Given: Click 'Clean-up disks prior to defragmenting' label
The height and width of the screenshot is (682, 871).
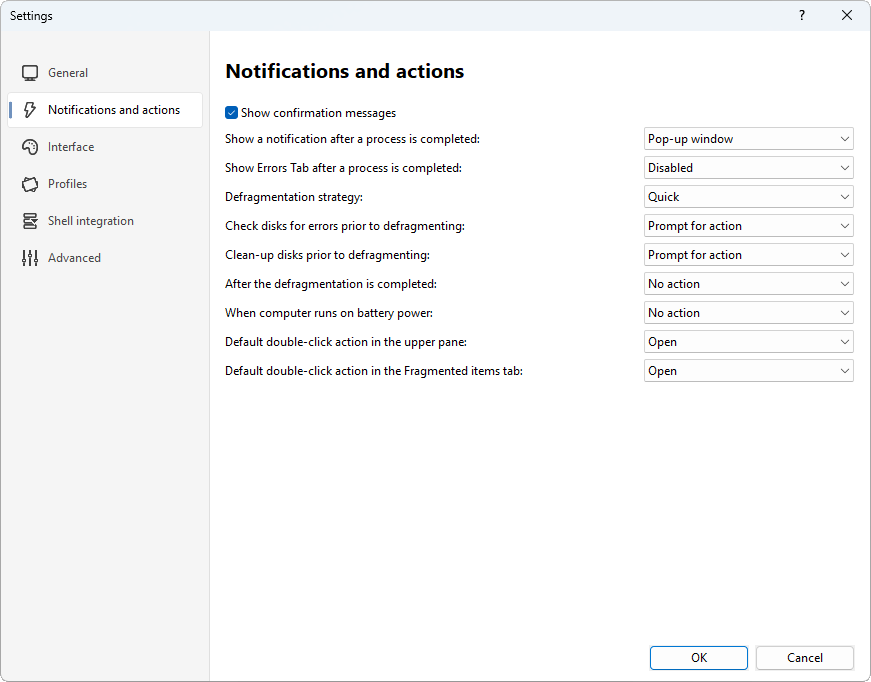Looking at the screenshot, I should pyautogui.click(x=327, y=255).
